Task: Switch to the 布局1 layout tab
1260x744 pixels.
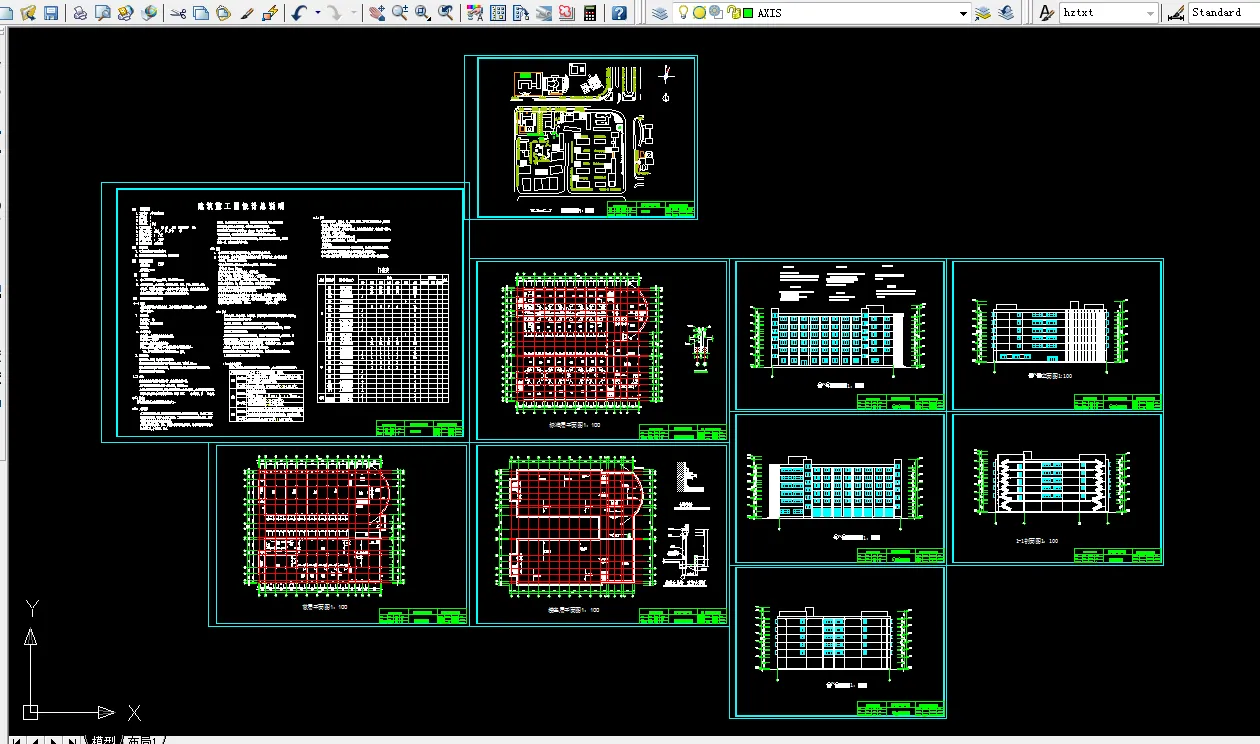Action: click(x=143, y=740)
